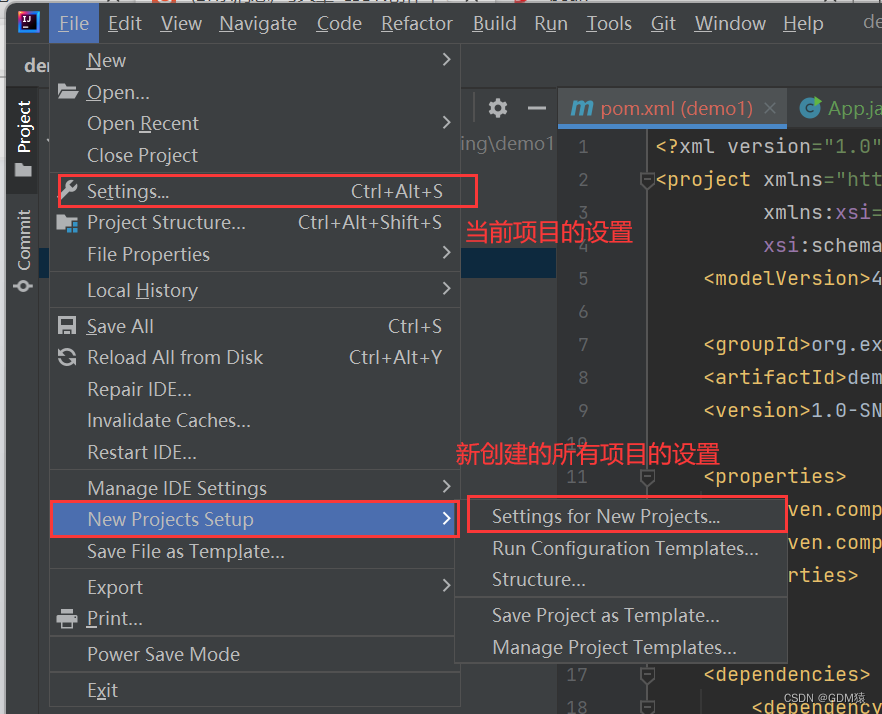Open the Edit menu
The image size is (882, 714).
coord(124,24)
